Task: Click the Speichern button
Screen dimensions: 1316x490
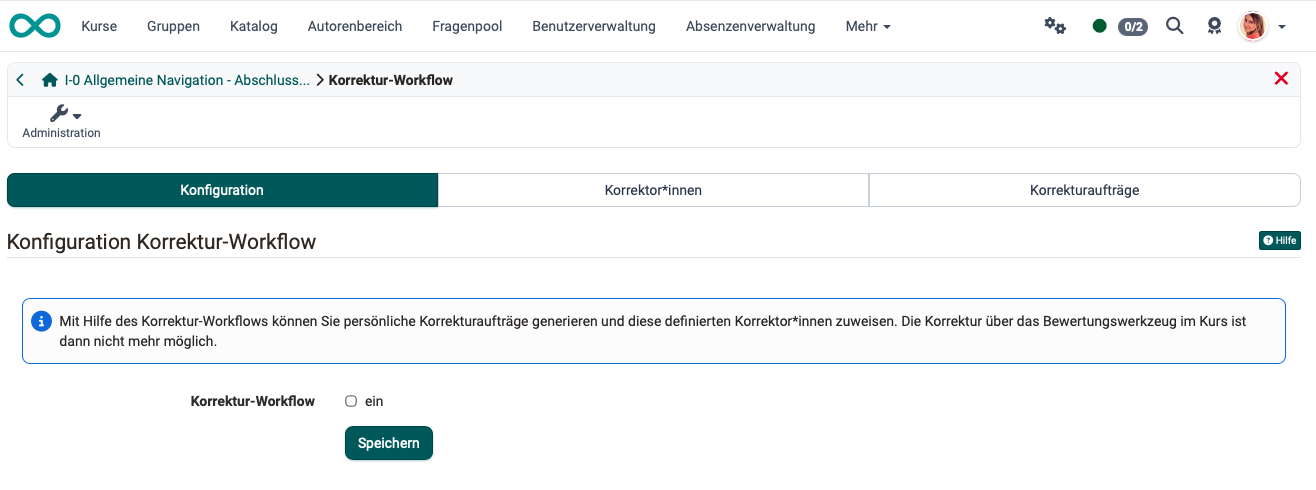Action: coord(389,443)
